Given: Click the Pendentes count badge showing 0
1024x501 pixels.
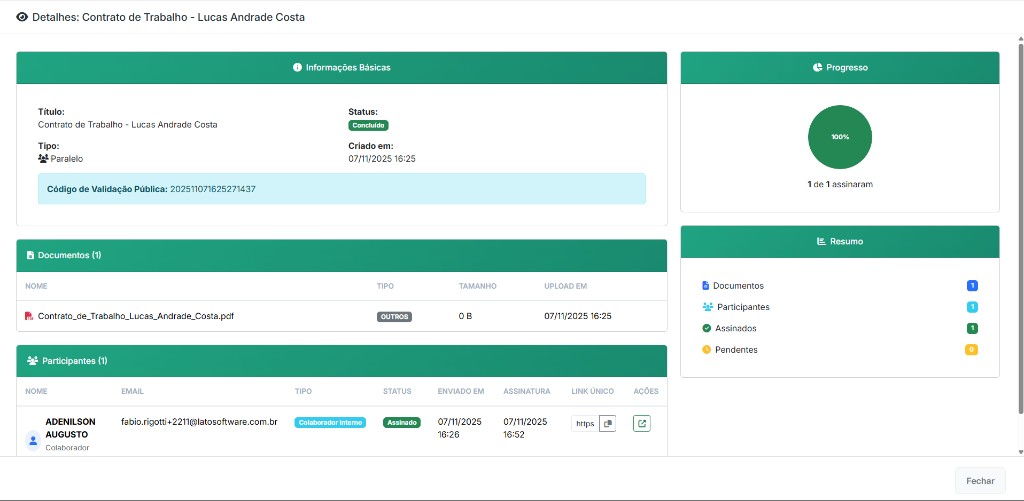Looking at the screenshot, I should click(972, 349).
